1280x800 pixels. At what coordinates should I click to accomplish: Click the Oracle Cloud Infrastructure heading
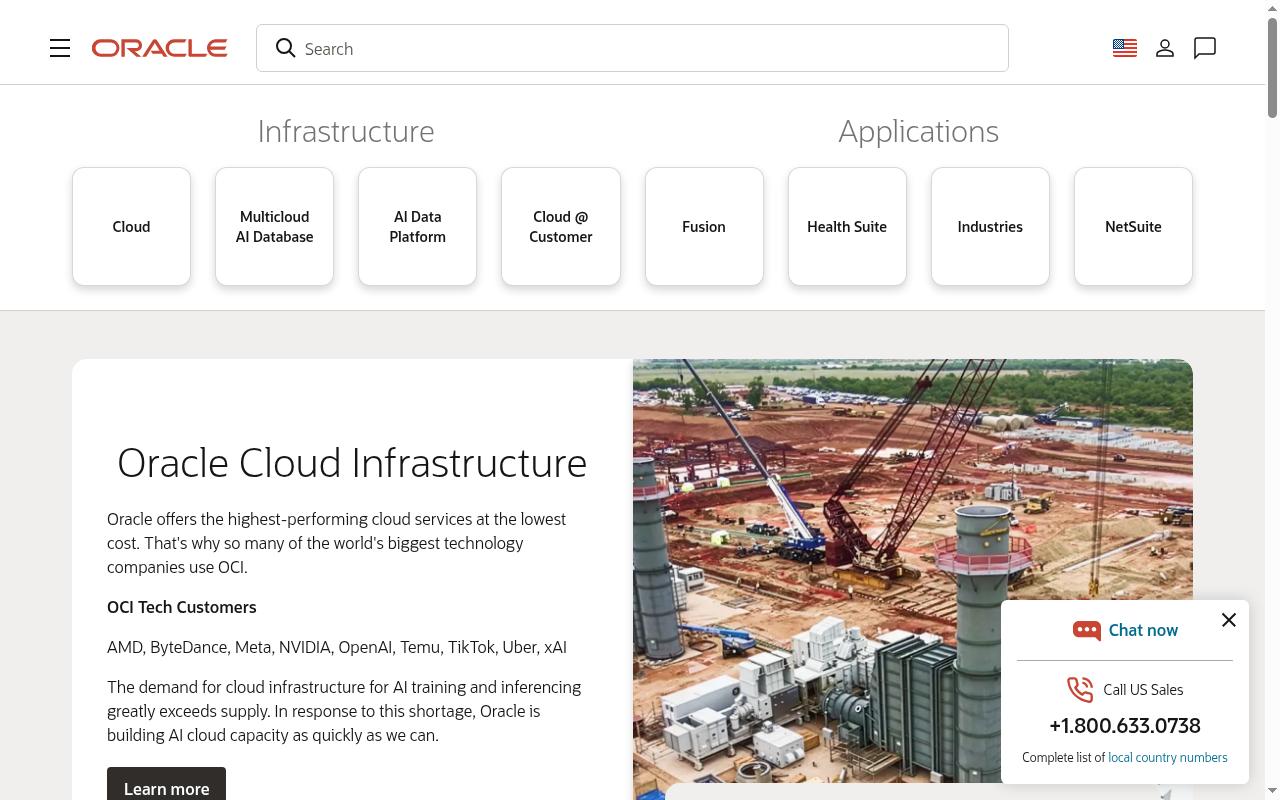tap(352, 462)
